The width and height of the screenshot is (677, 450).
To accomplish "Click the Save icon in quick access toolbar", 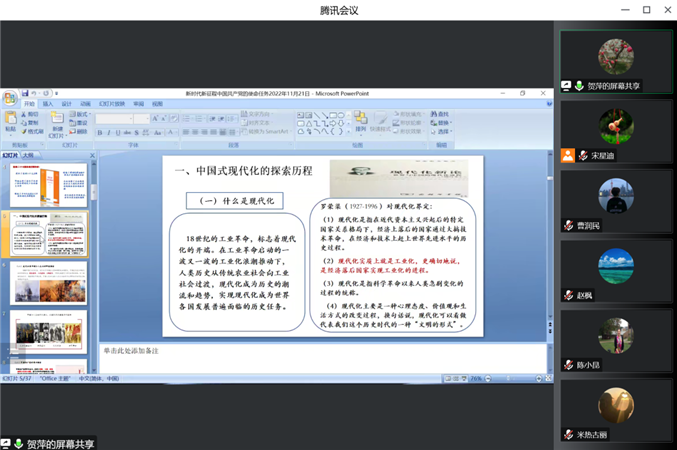I will [26, 93].
